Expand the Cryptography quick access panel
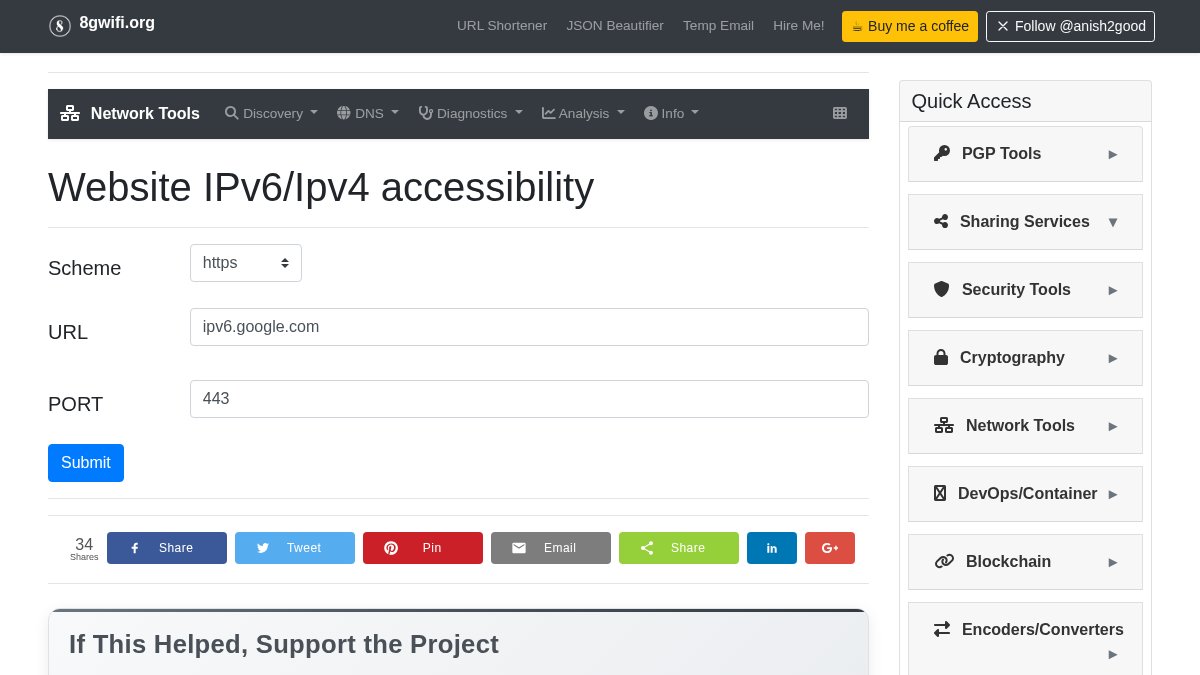The image size is (1200, 675). pyautogui.click(x=1025, y=357)
